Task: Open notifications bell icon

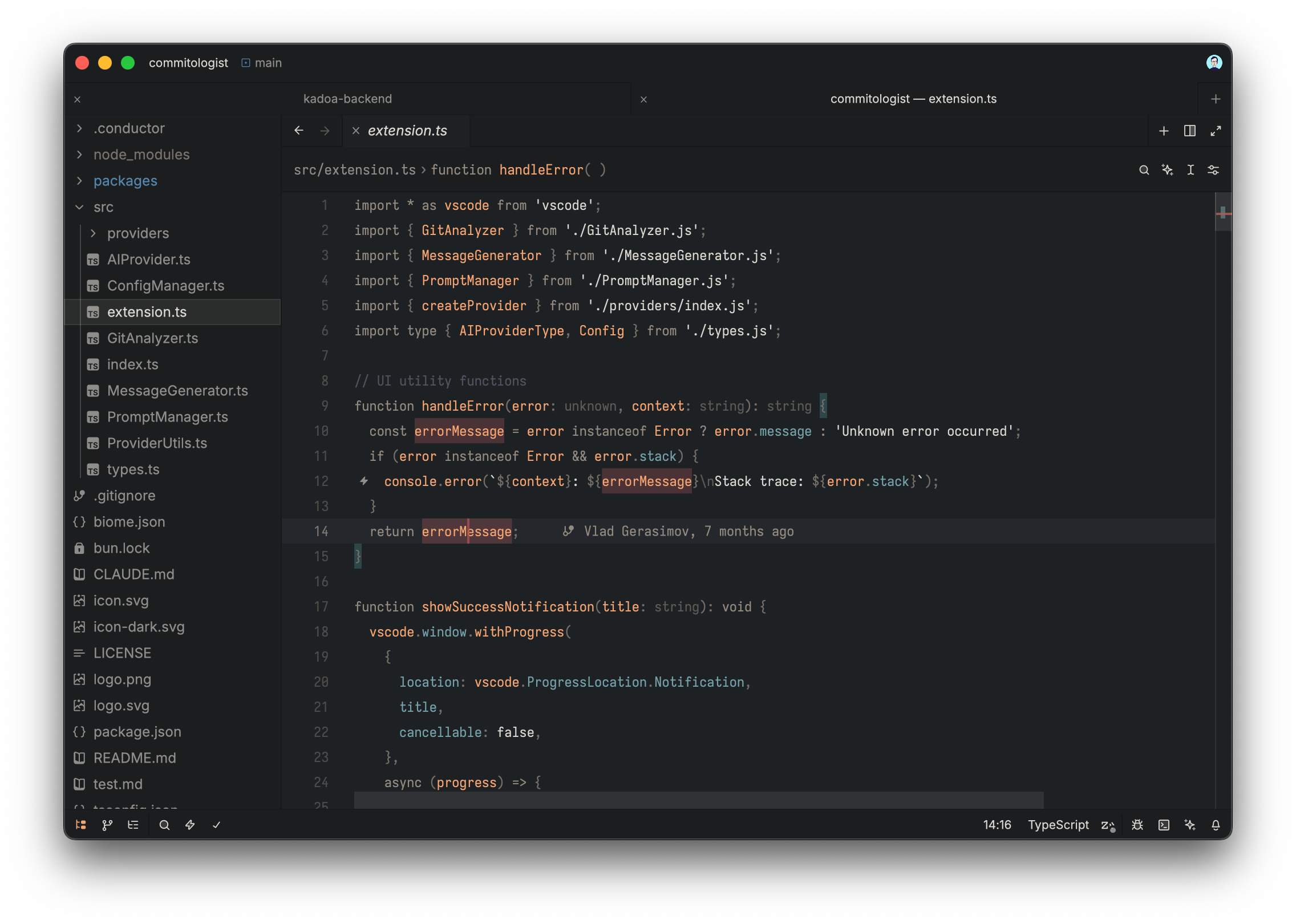Action: 1216,825
